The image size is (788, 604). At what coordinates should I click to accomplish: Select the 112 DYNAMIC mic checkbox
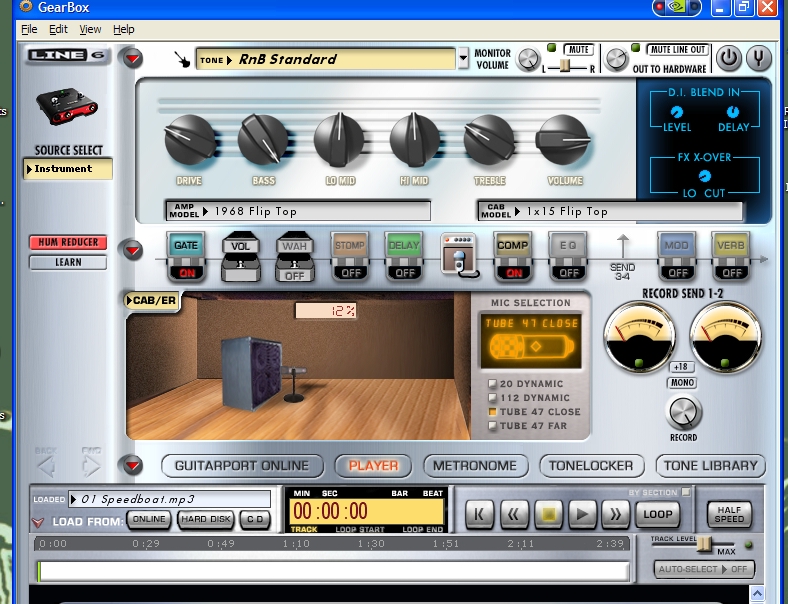[492, 398]
